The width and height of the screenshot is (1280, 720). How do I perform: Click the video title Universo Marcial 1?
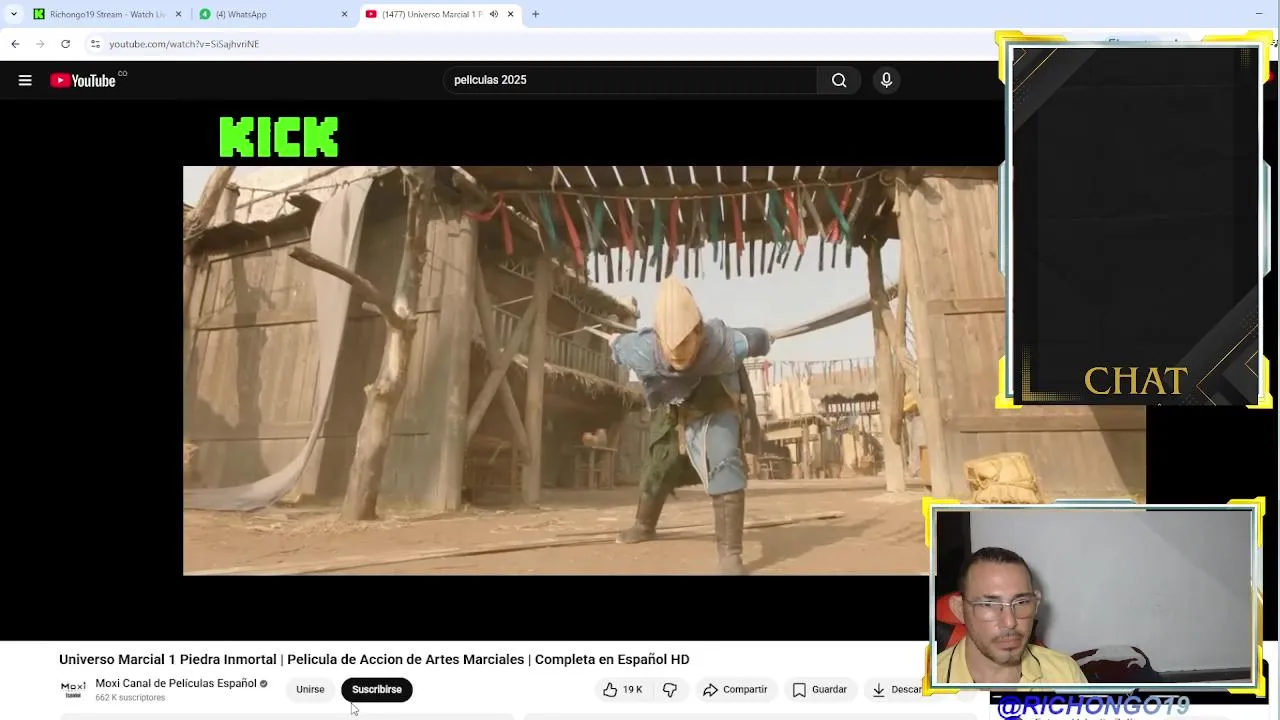(374, 659)
